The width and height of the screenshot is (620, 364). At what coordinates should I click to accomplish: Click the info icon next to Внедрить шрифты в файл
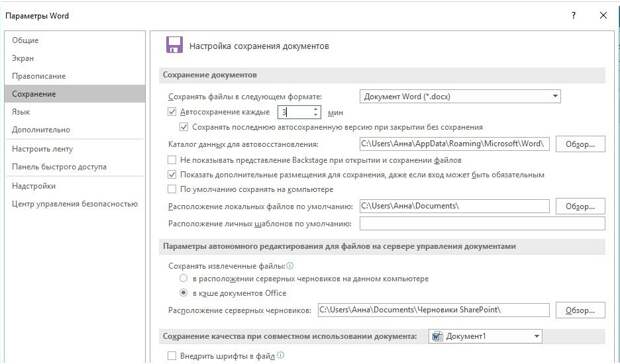(280, 355)
